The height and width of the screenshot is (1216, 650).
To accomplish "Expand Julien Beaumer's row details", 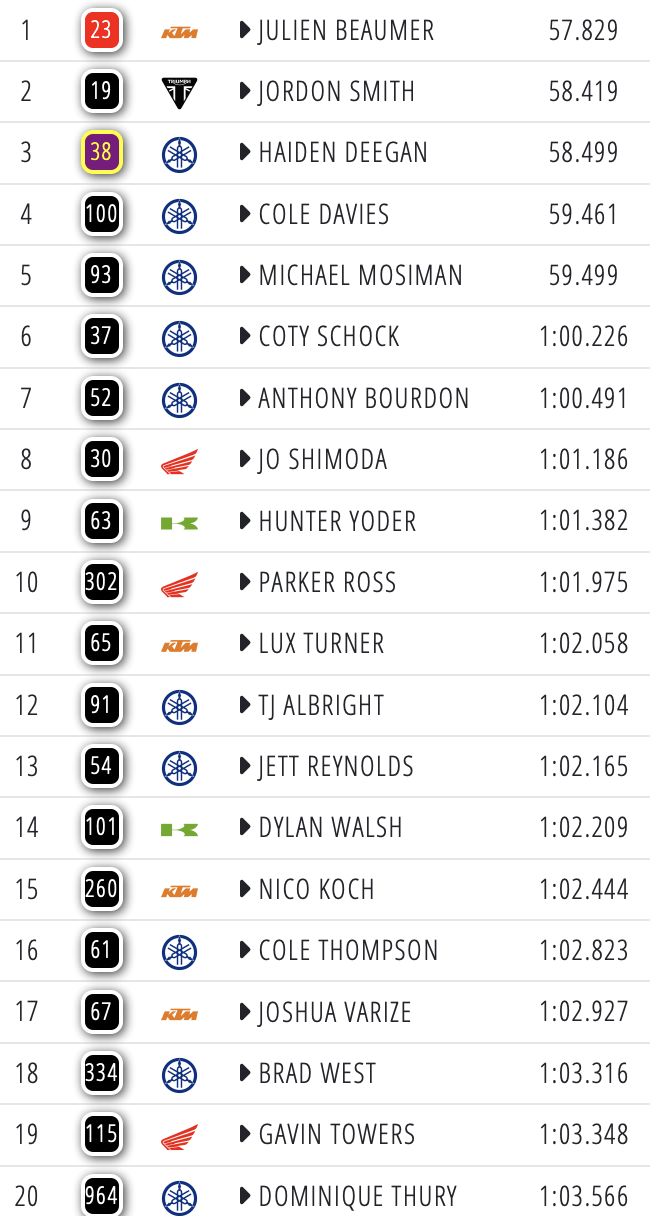I will click(x=245, y=31).
